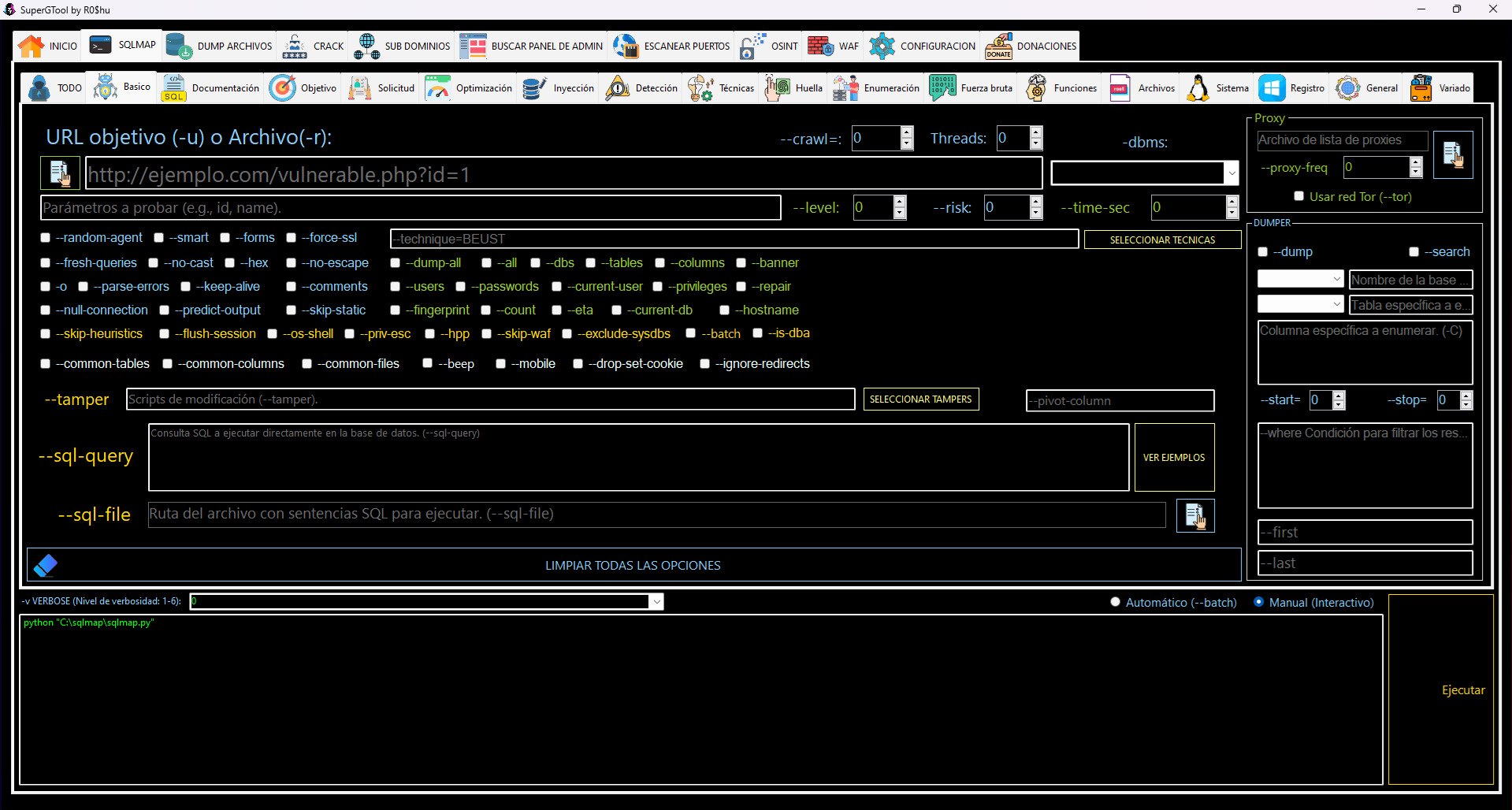Switch to the Funciones tab
Screen dimensions: 1512x810
point(1061,88)
